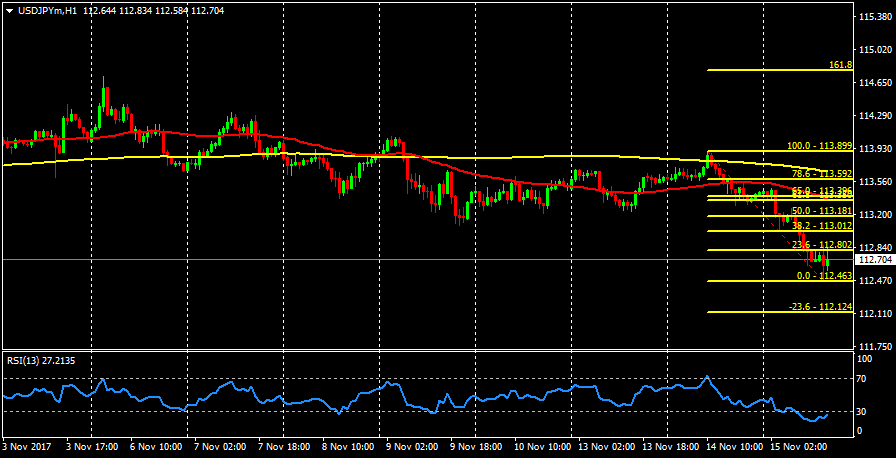
Task: Click the triangle arrow beside USDJPYm,H1
Action: point(9,9)
